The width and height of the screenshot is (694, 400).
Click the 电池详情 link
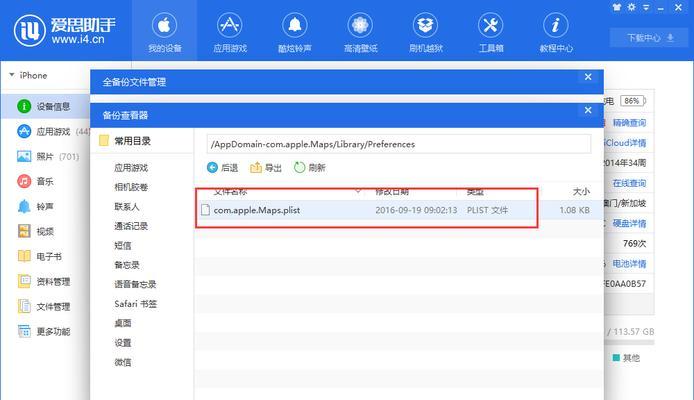click(x=629, y=264)
